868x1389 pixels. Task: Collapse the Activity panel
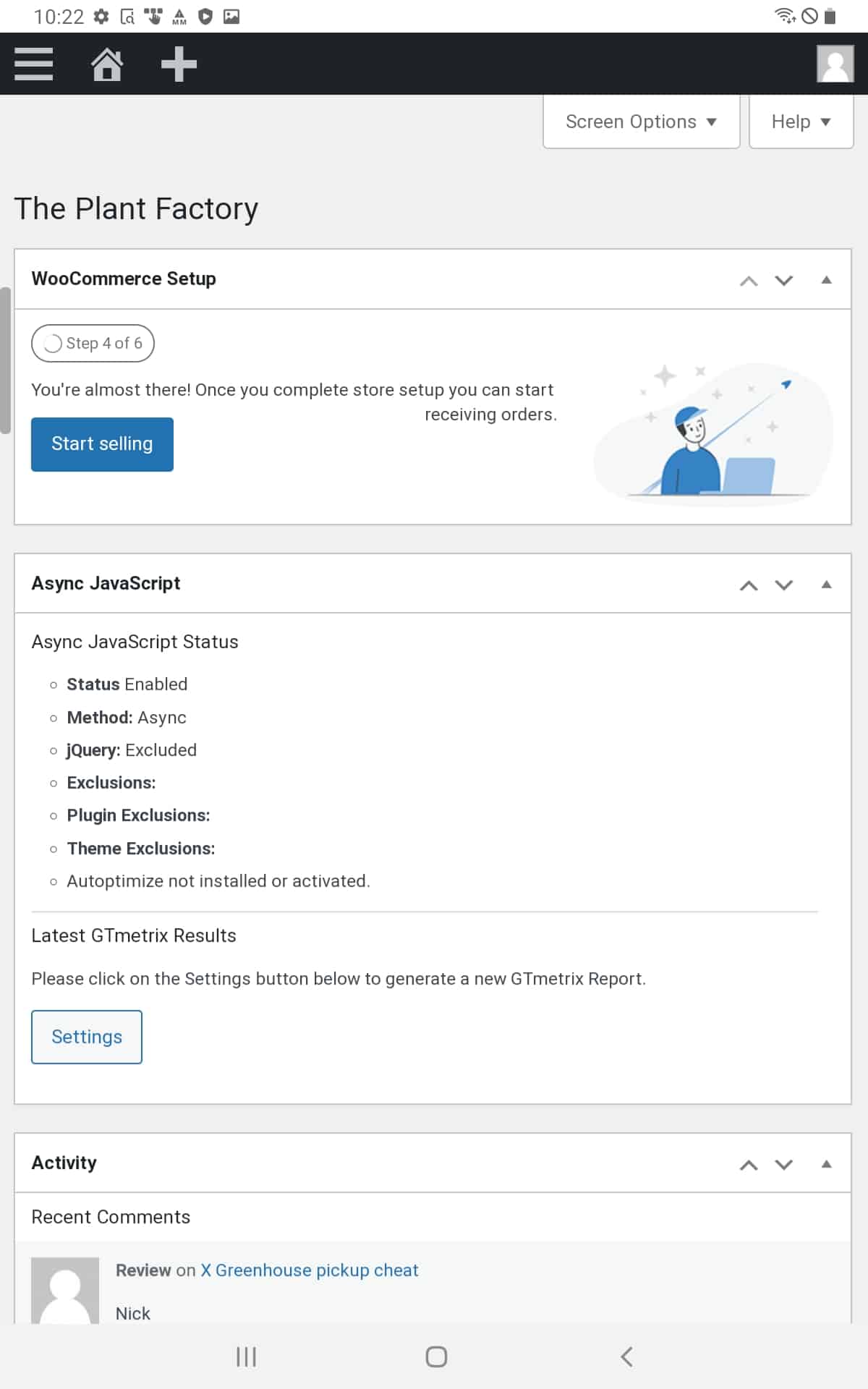[x=826, y=1164]
